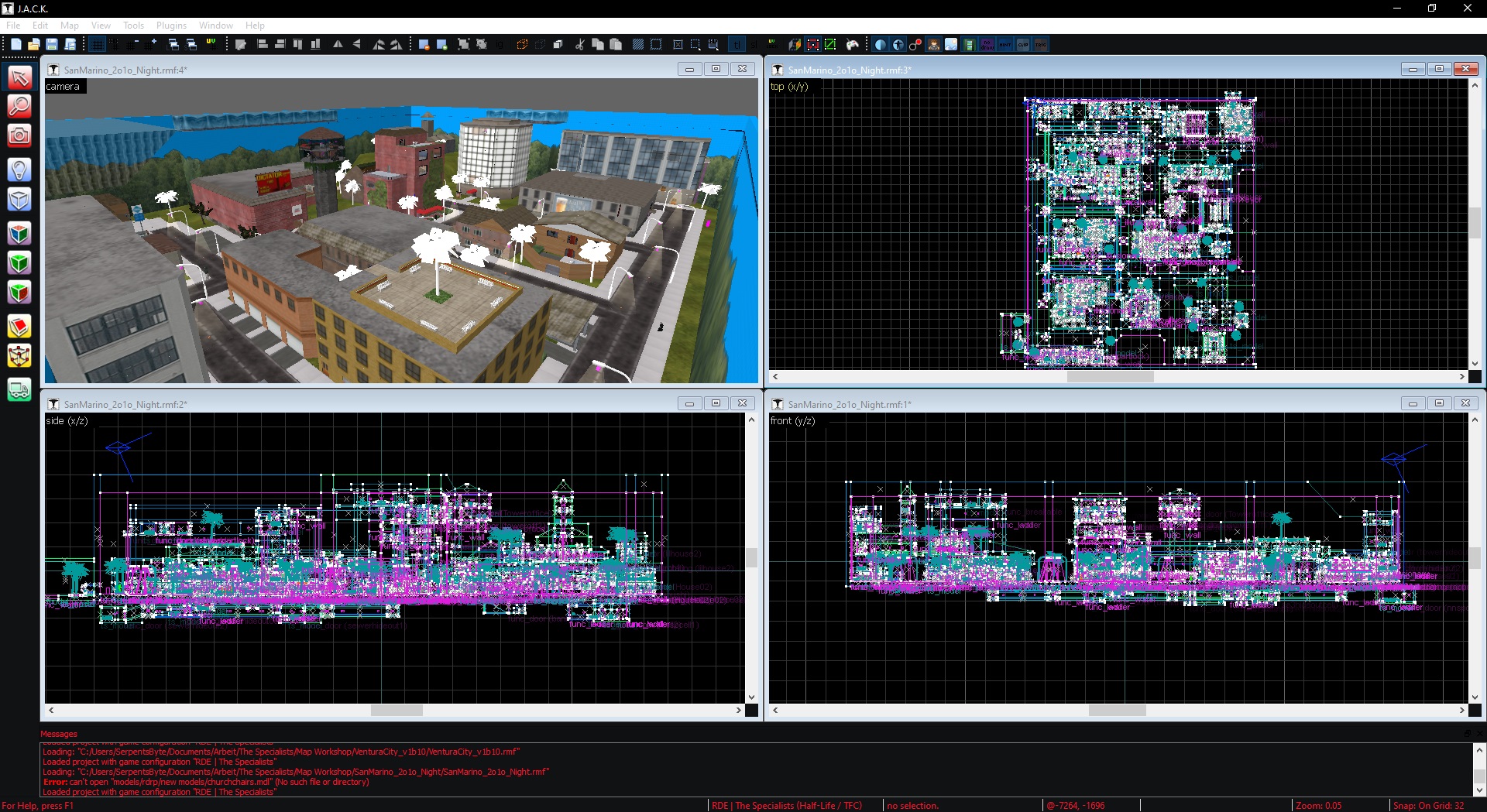Click Messages panel scroll down arrow
Viewport: 1487px width, 812px height.
click(1479, 790)
